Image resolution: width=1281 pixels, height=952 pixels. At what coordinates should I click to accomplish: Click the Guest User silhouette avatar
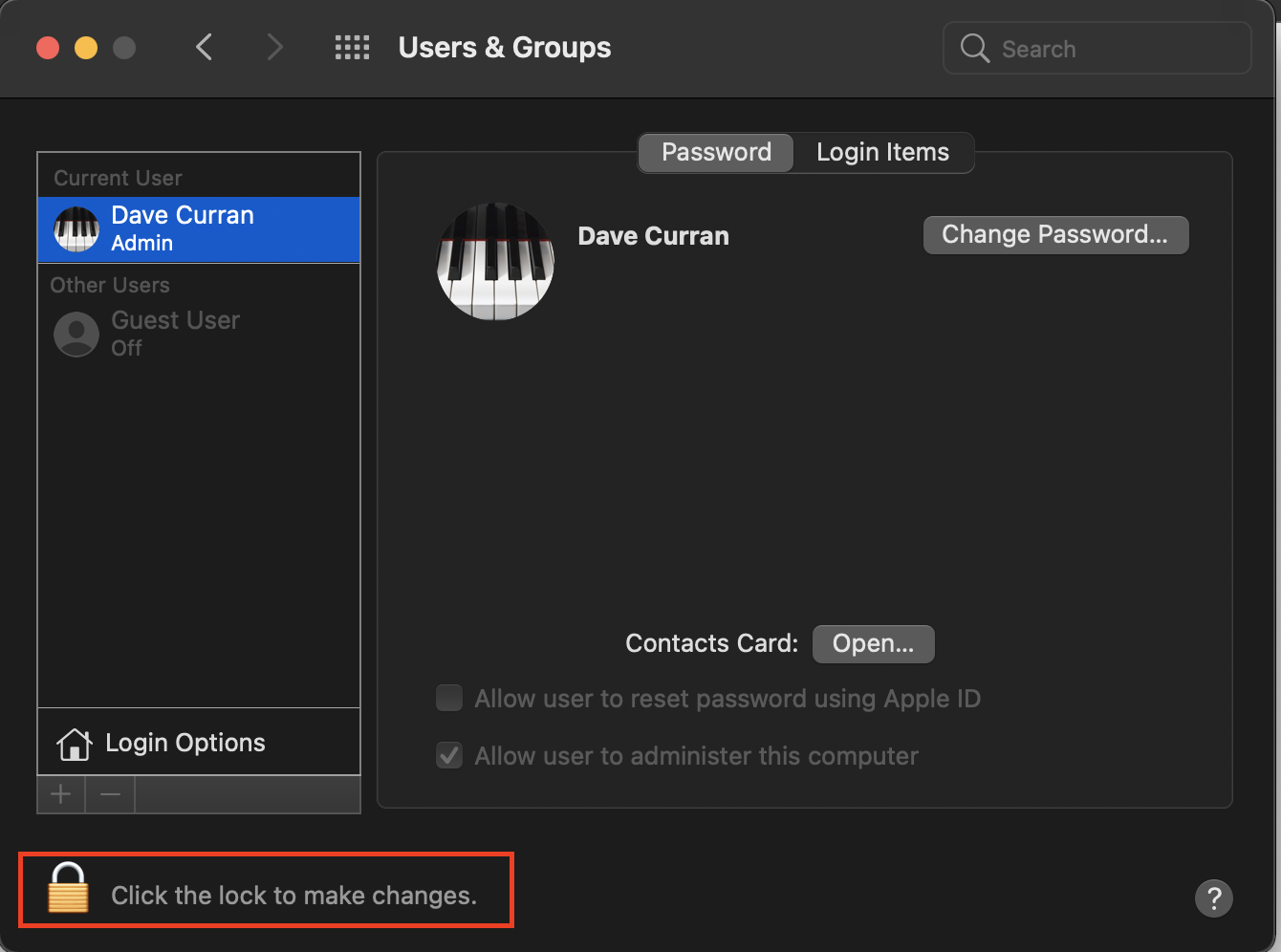76,335
